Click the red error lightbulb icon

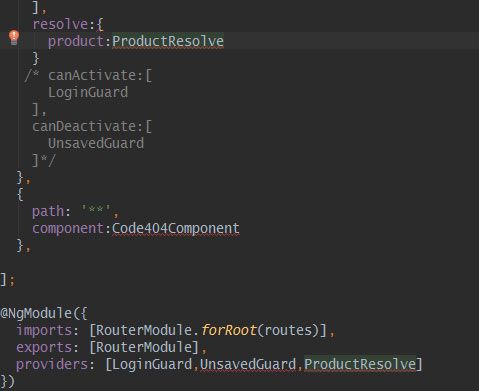point(14,37)
